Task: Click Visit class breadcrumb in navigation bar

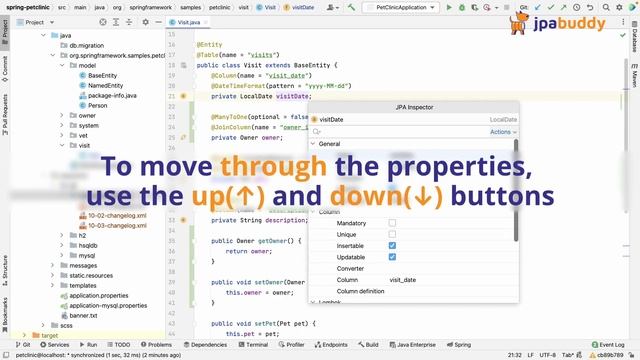Action: tap(266, 7)
